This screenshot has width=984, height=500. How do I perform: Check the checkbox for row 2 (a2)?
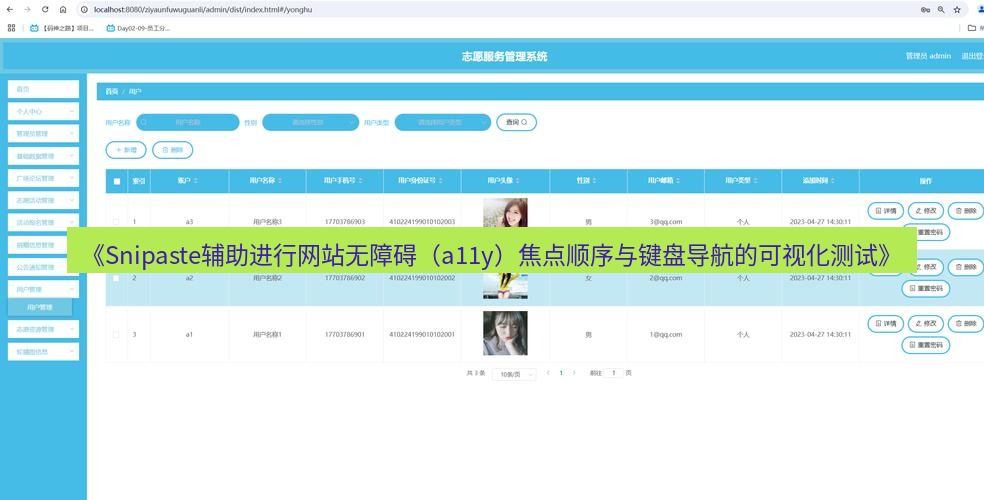coord(116,278)
